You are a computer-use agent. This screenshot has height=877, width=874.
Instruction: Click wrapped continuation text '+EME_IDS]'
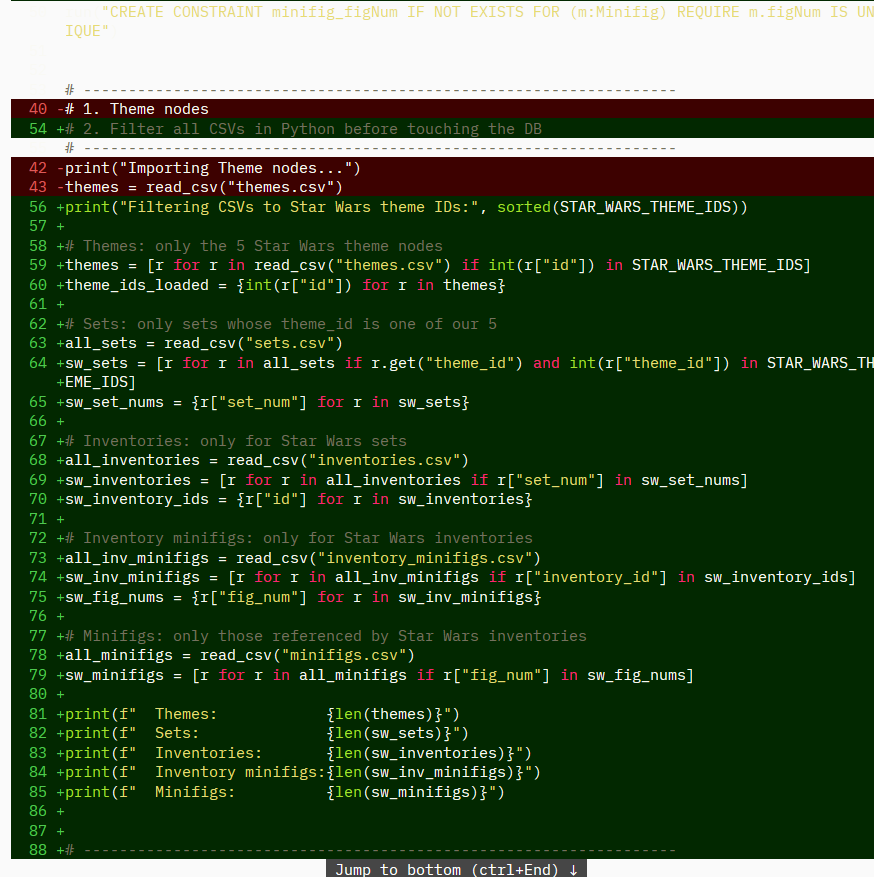click(x=96, y=383)
